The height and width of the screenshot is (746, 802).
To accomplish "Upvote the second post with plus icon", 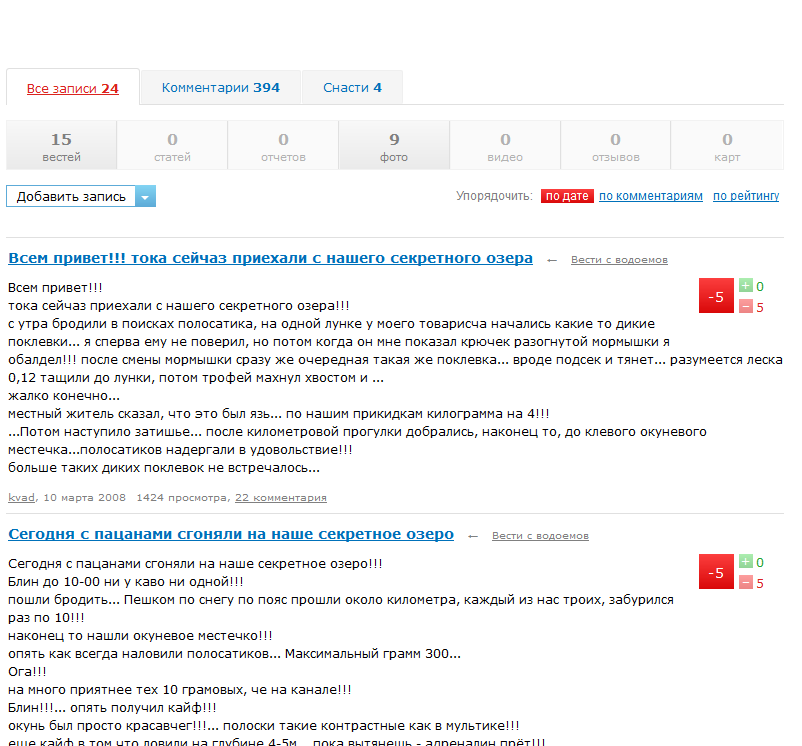I will tap(745, 563).
